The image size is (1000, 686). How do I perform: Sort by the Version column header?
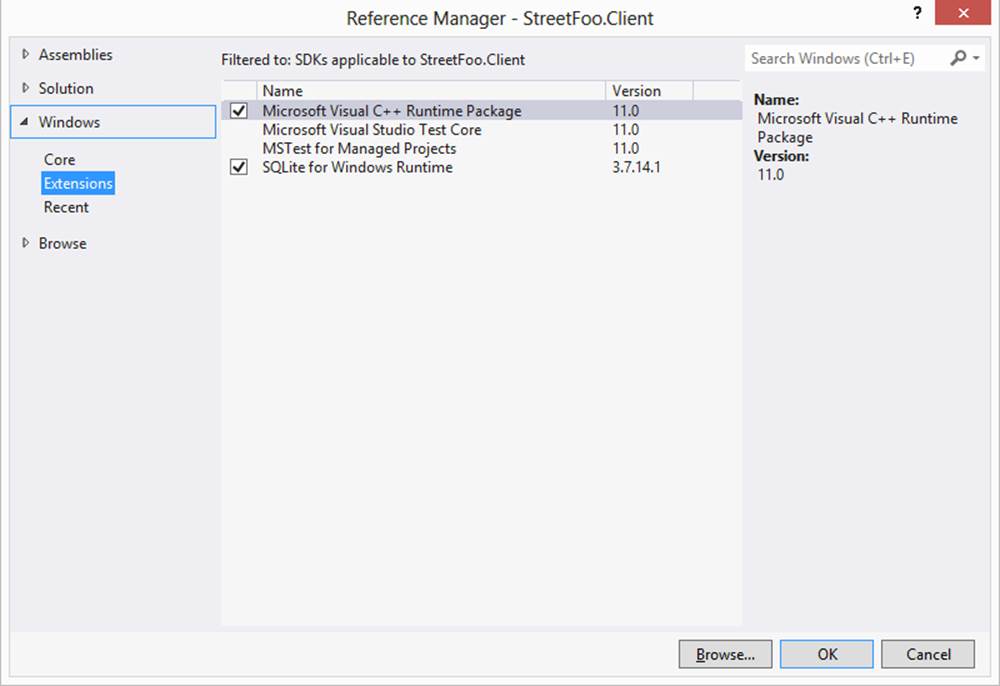coord(649,91)
